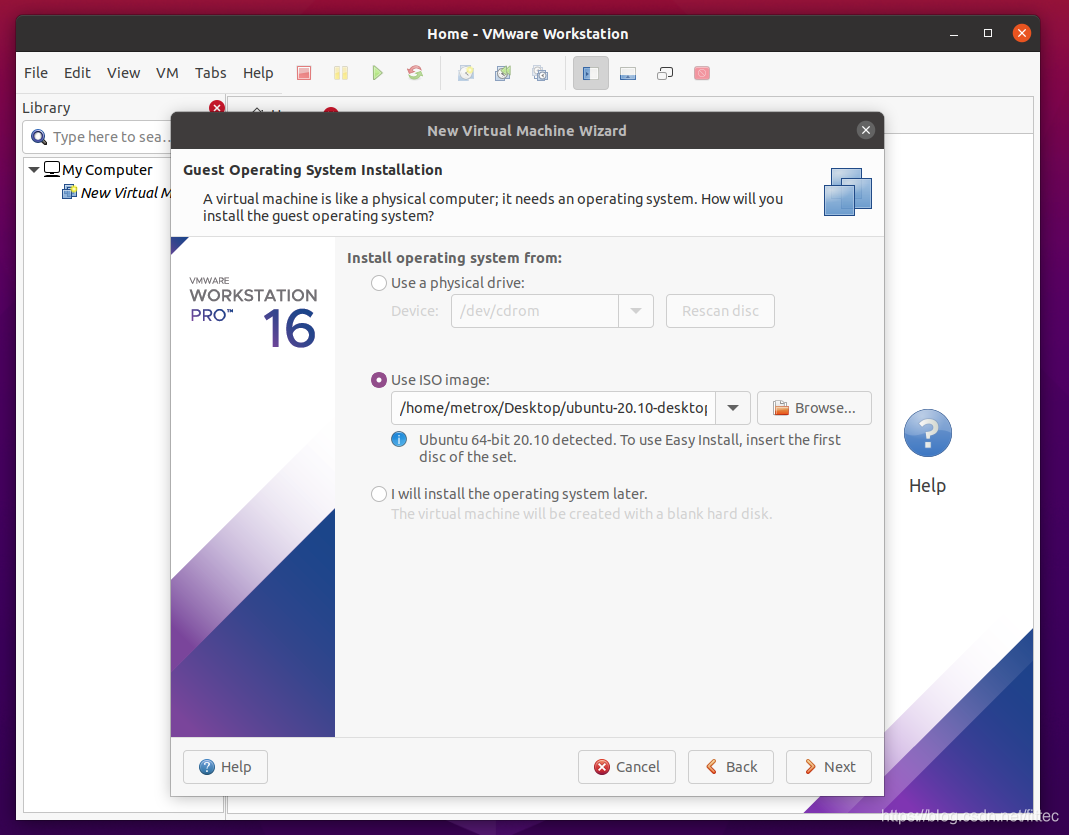Click the Cancel button
The image size is (1069, 835).
(627, 767)
